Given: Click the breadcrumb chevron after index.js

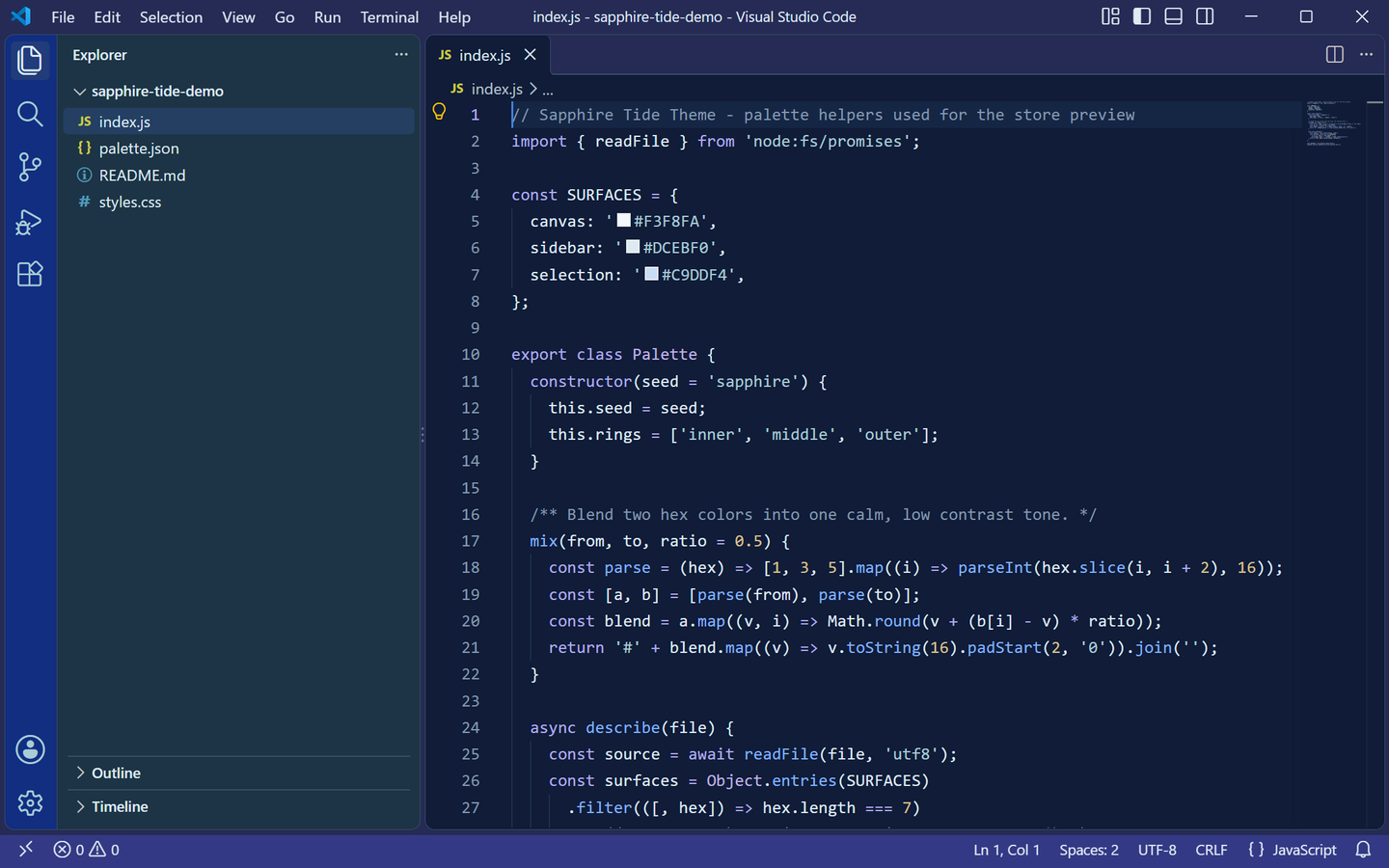Looking at the screenshot, I should click(532, 89).
